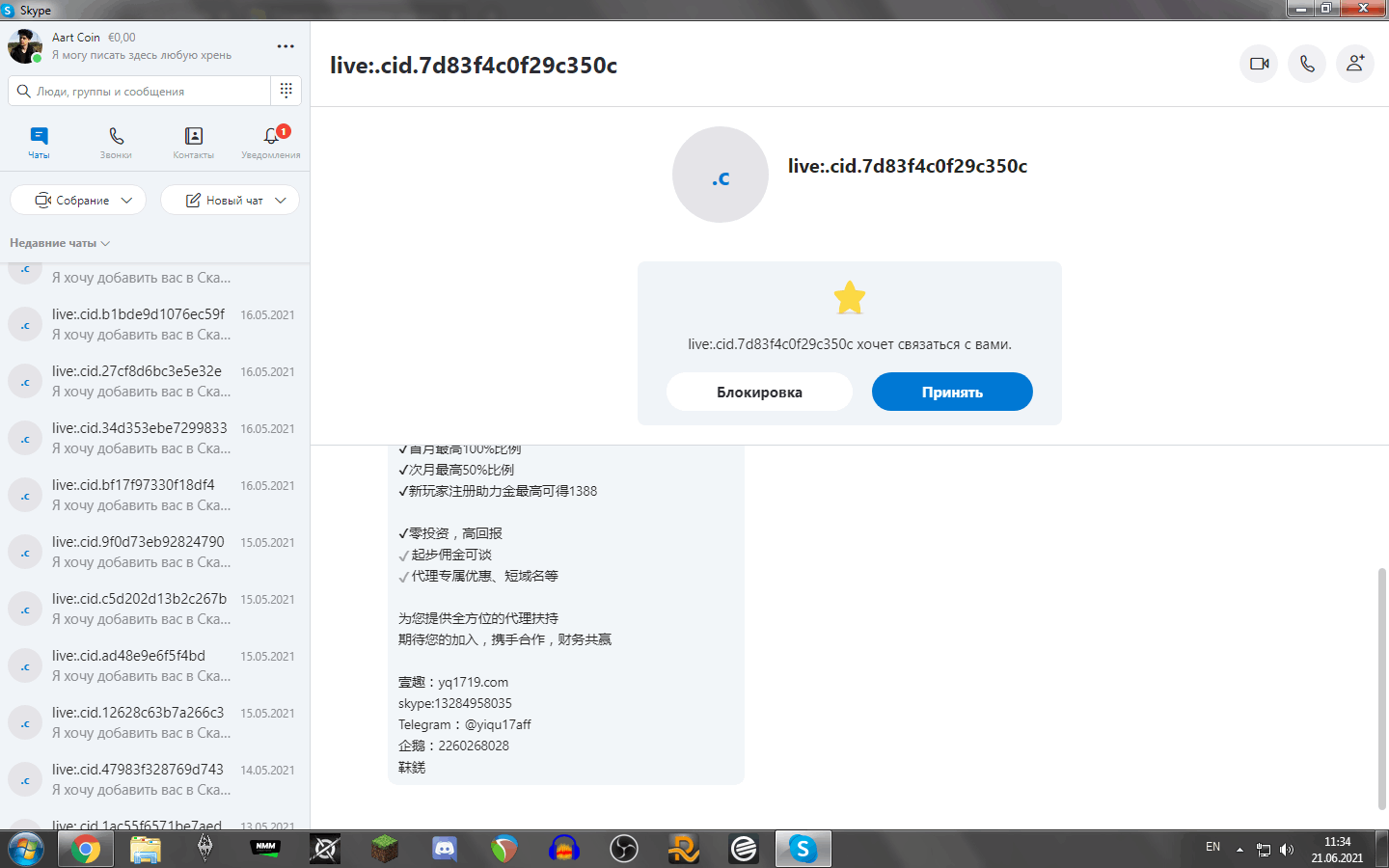Collapse the Недавние чаты section
The image size is (1389, 868).
click(x=60, y=243)
